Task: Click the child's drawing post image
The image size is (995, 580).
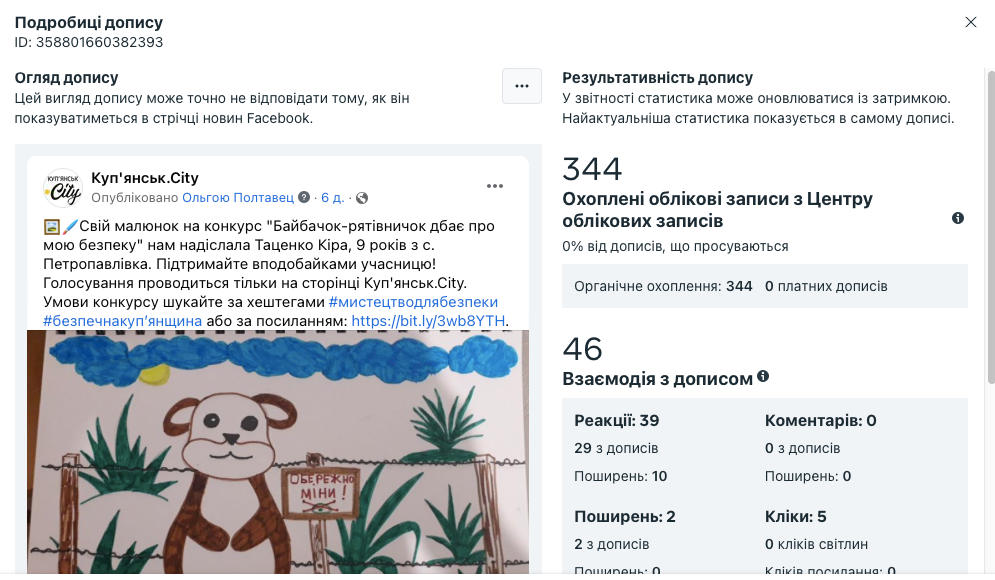Action: (x=277, y=452)
